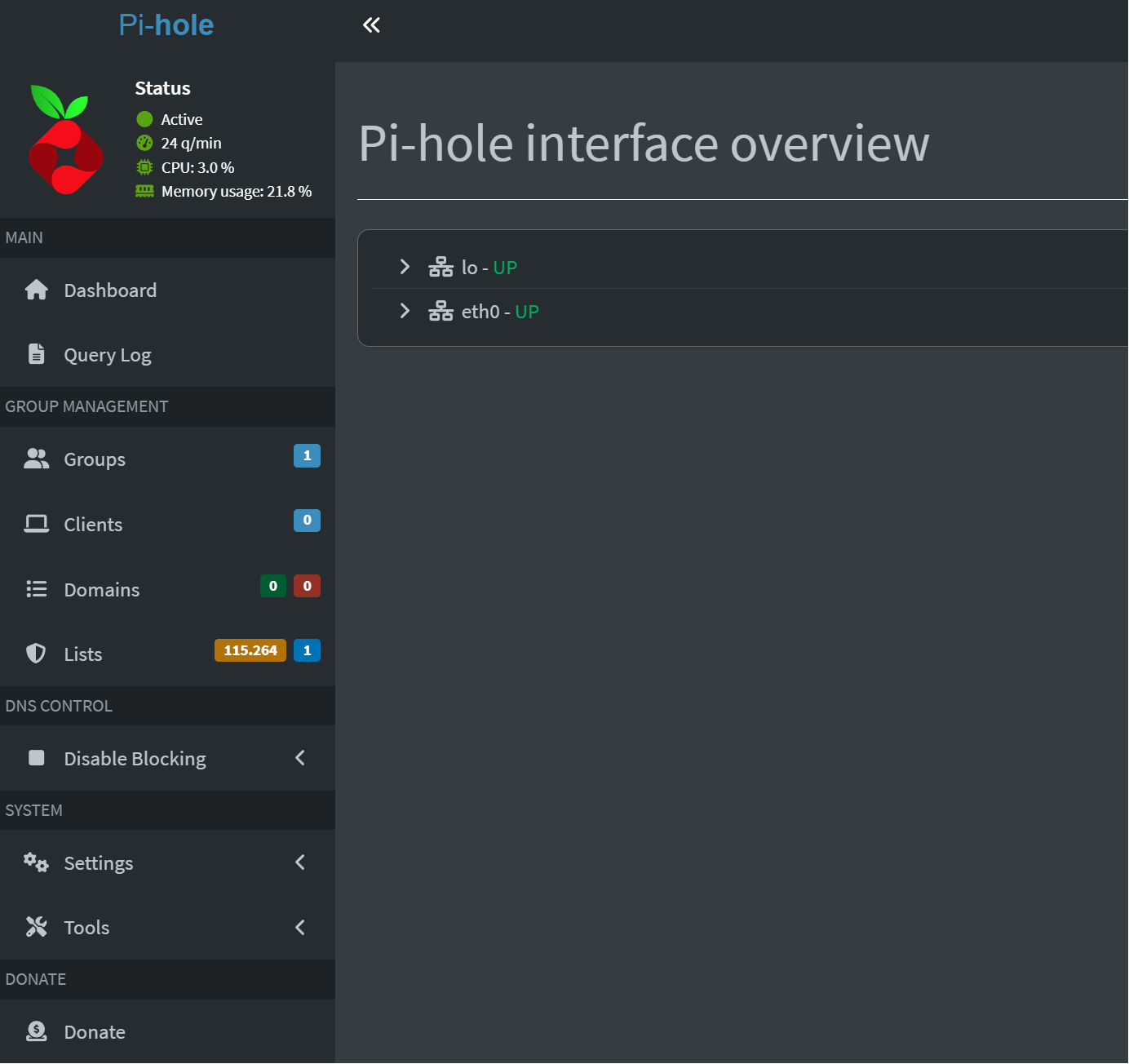The height and width of the screenshot is (1064, 1129).
Task: Click the green Domains count badge
Action: click(x=273, y=586)
